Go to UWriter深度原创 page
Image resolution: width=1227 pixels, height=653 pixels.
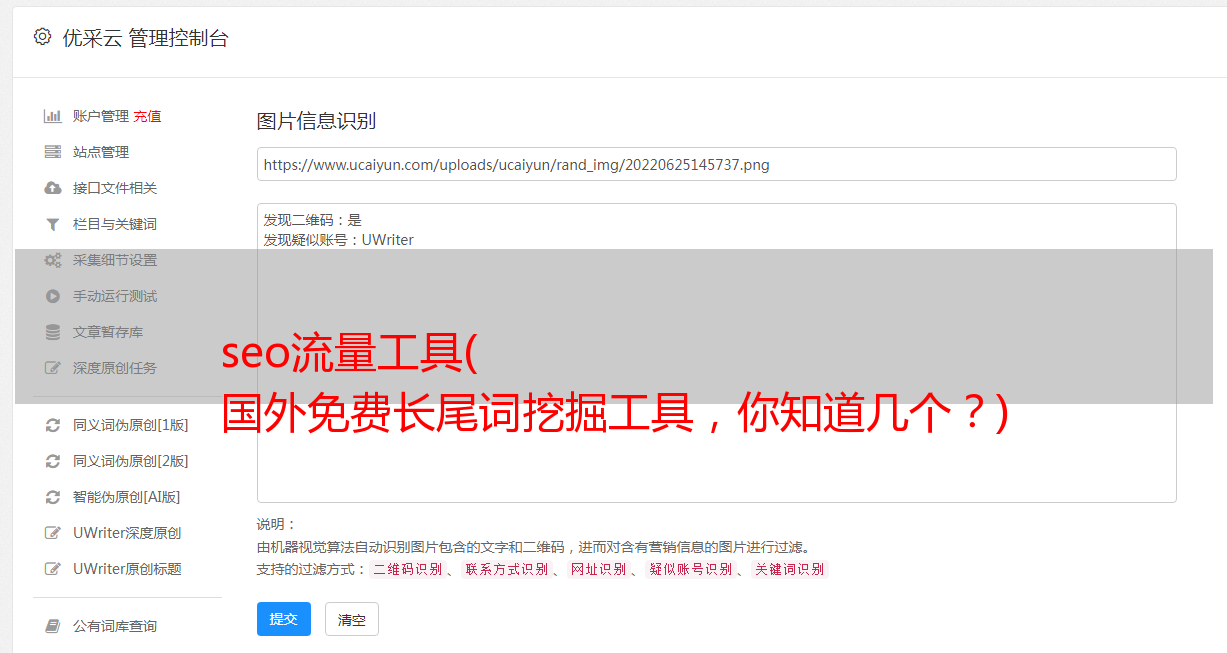click(x=127, y=533)
